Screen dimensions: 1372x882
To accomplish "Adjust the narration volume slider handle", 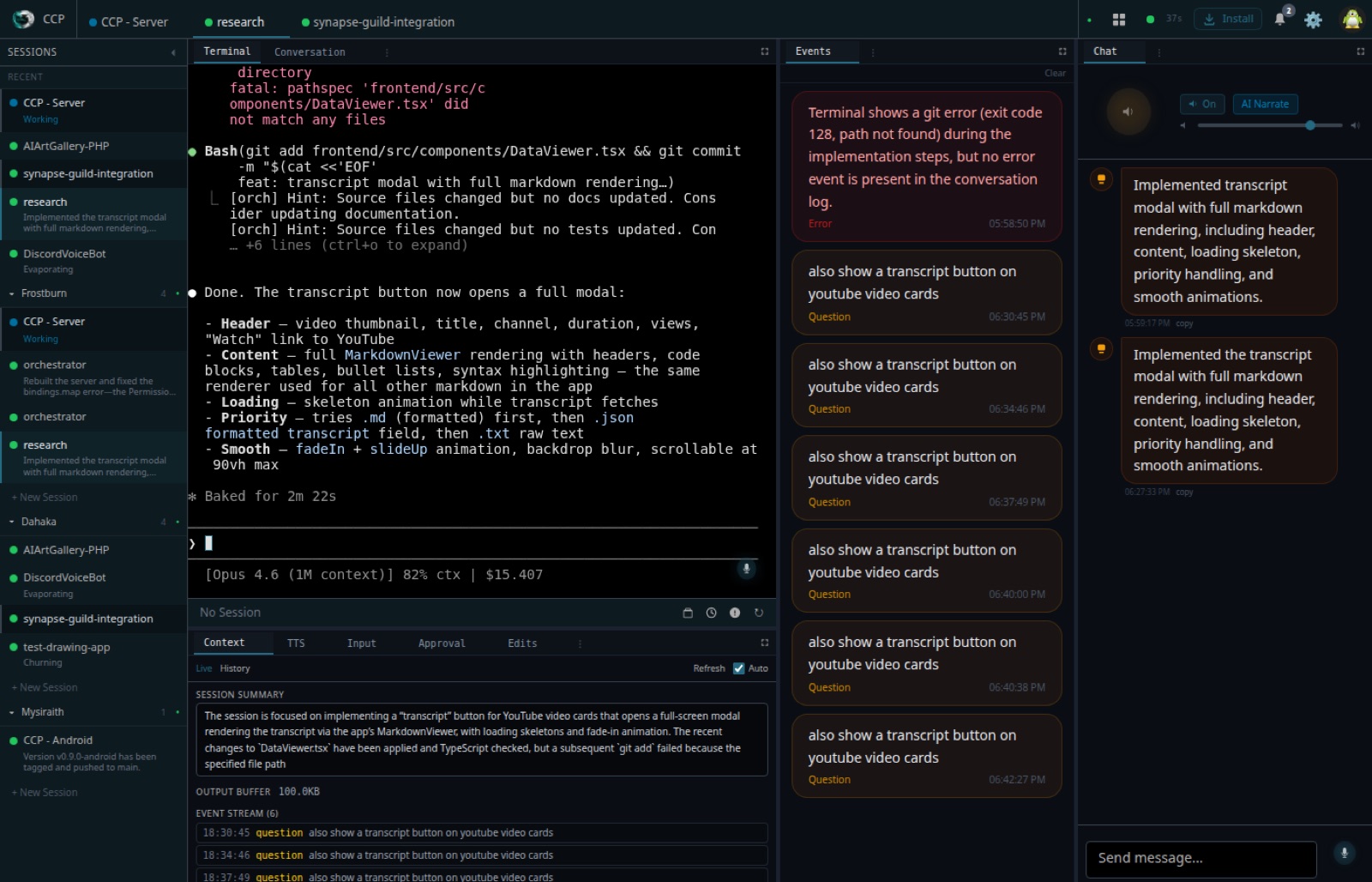I will pos(1310,126).
